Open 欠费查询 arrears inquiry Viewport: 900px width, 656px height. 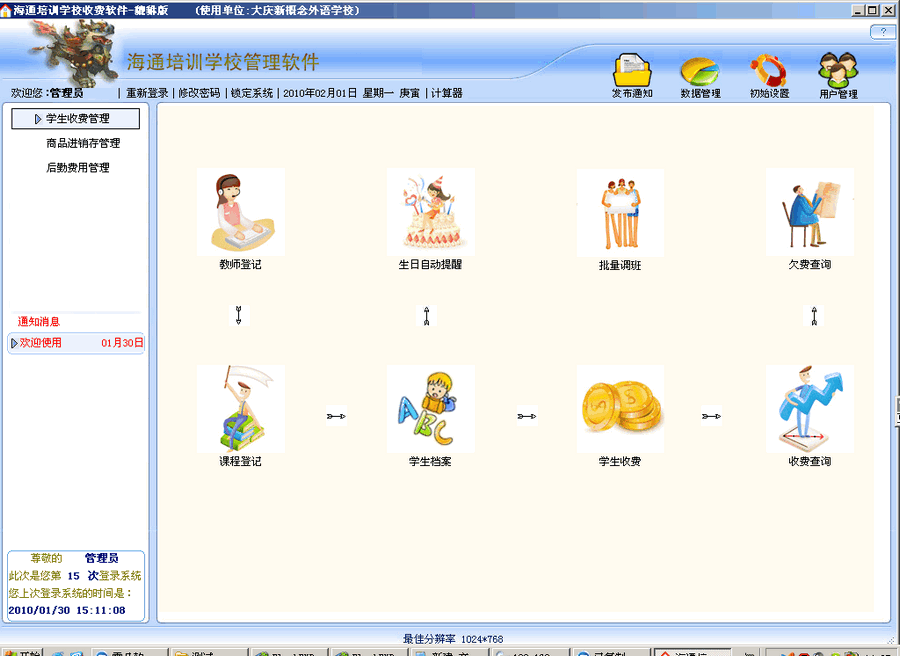click(809, 212)
